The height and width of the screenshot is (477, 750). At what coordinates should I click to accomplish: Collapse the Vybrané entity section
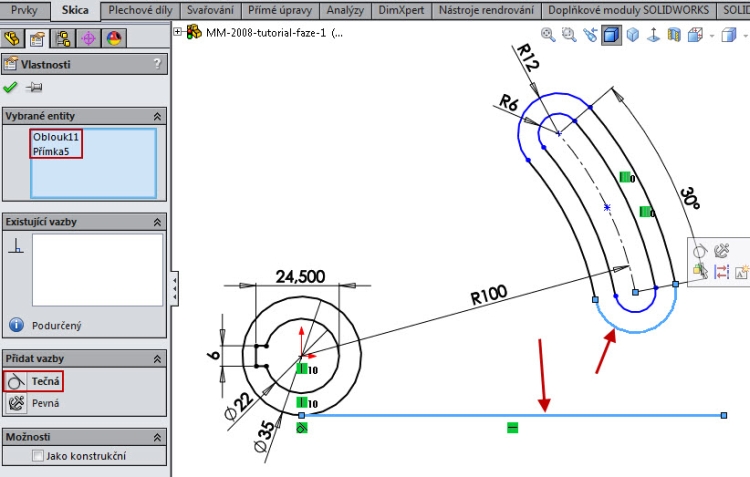pos(157,116)
